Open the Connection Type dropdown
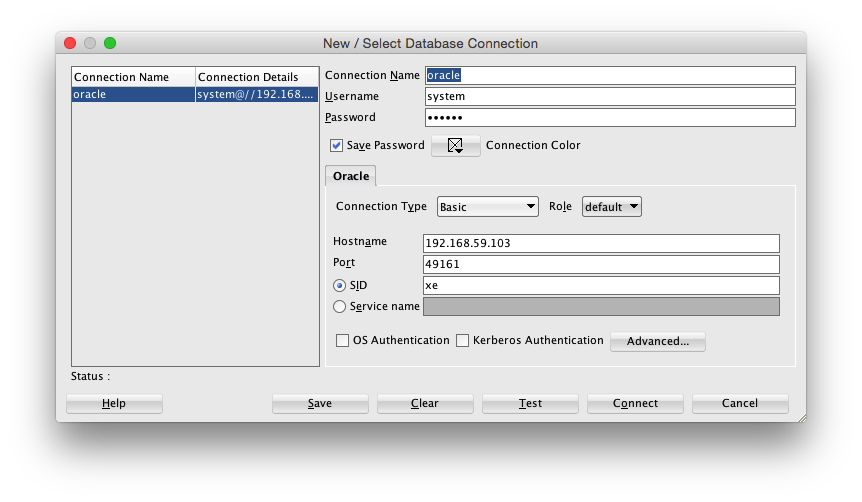The height and width of the screenshot is (502, 862). [x=488, y=207]
